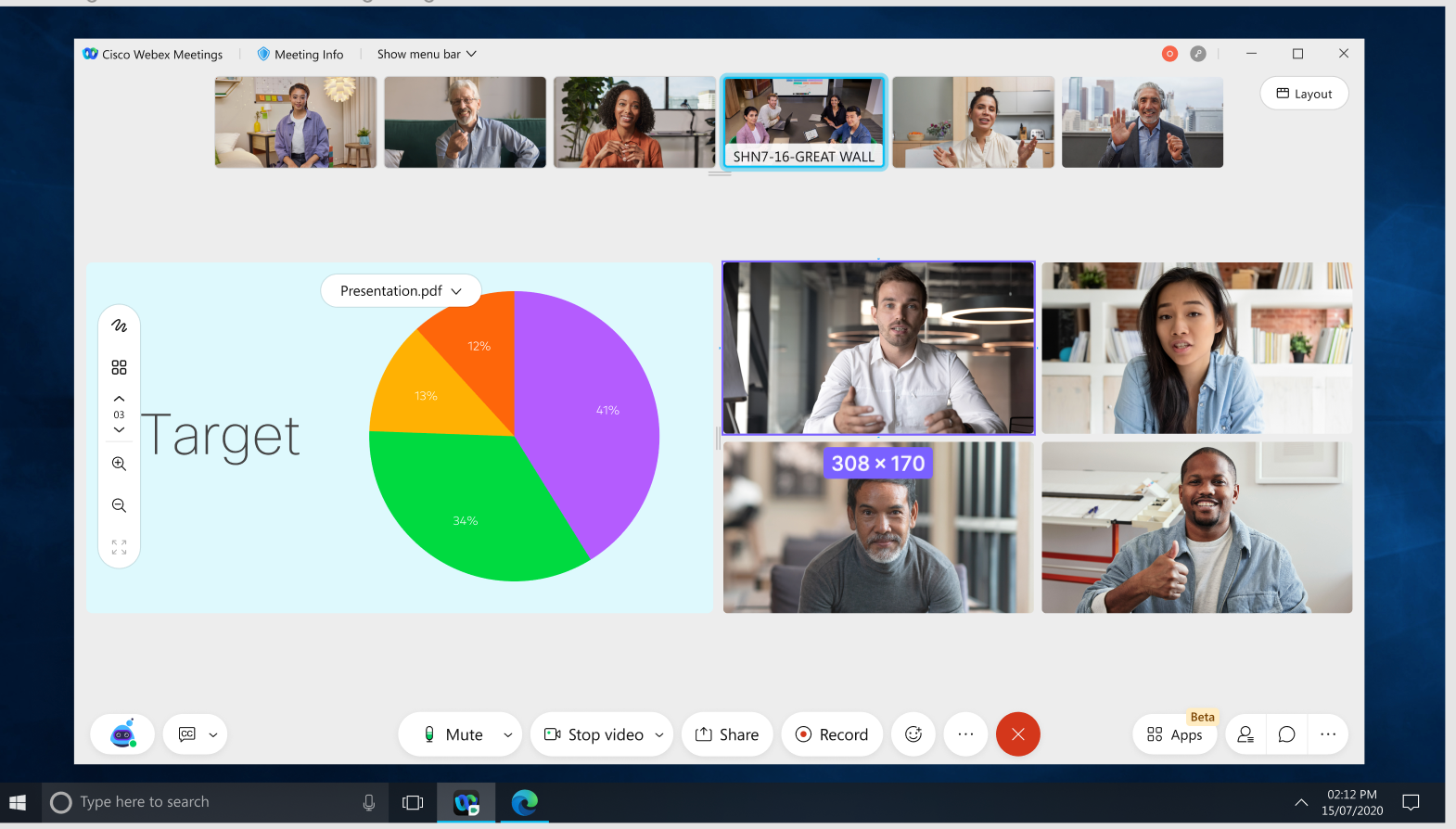This screenshot has width=1456, height=829.
Task: Click the red recording indicator in title bar
Action: pyautogui.click(x=1170, y=54)
